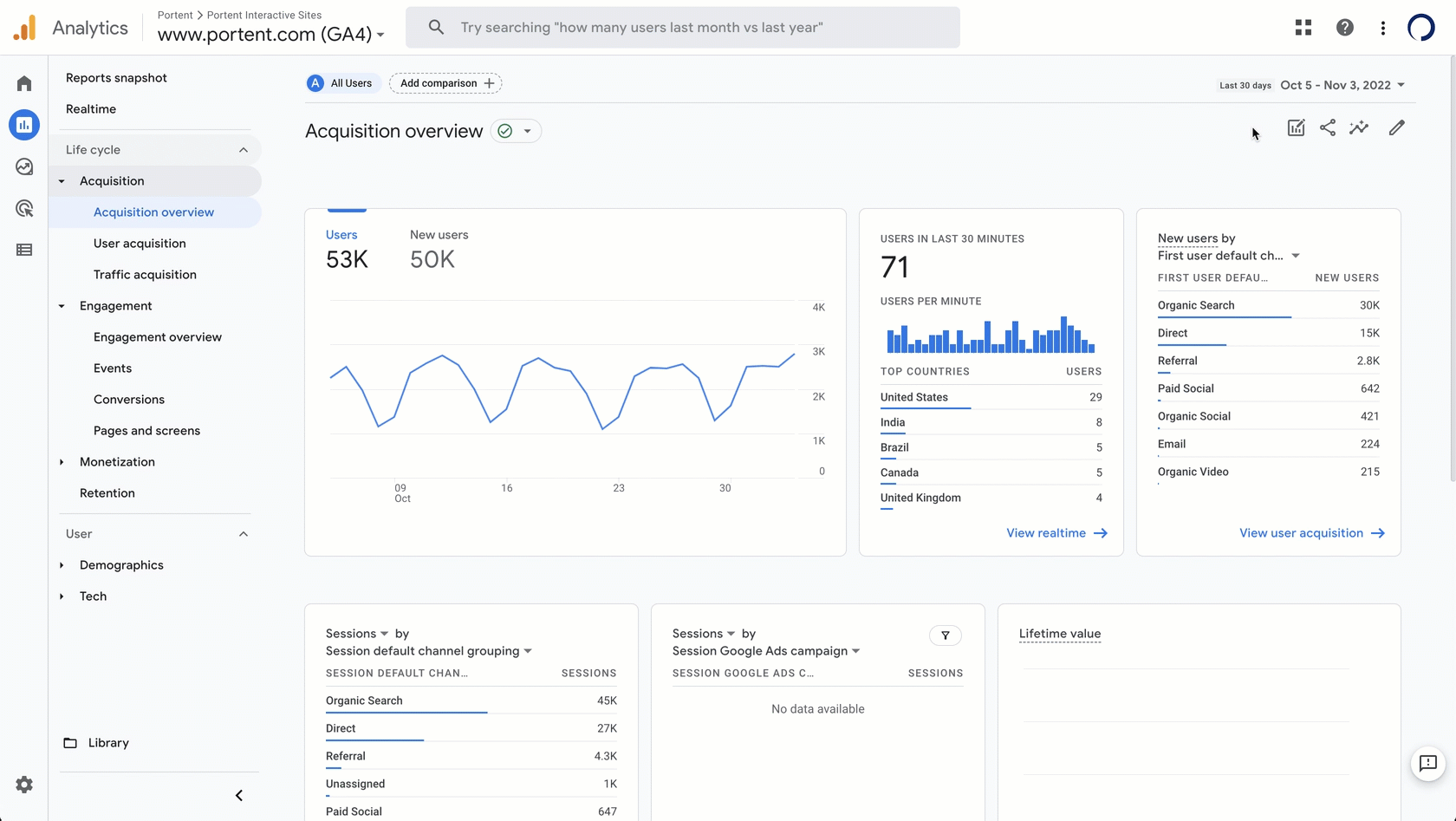Screen dimensions: 1456x821
Task: Open the three-dot more options menu
Action: pyautogui.click(x=1383, y=28)
